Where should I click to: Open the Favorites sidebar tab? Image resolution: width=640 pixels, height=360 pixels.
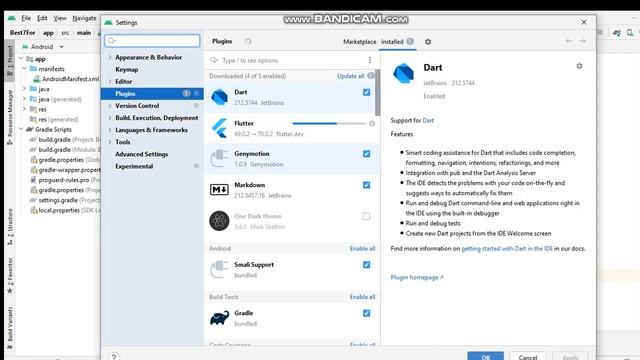click(10, 276)
